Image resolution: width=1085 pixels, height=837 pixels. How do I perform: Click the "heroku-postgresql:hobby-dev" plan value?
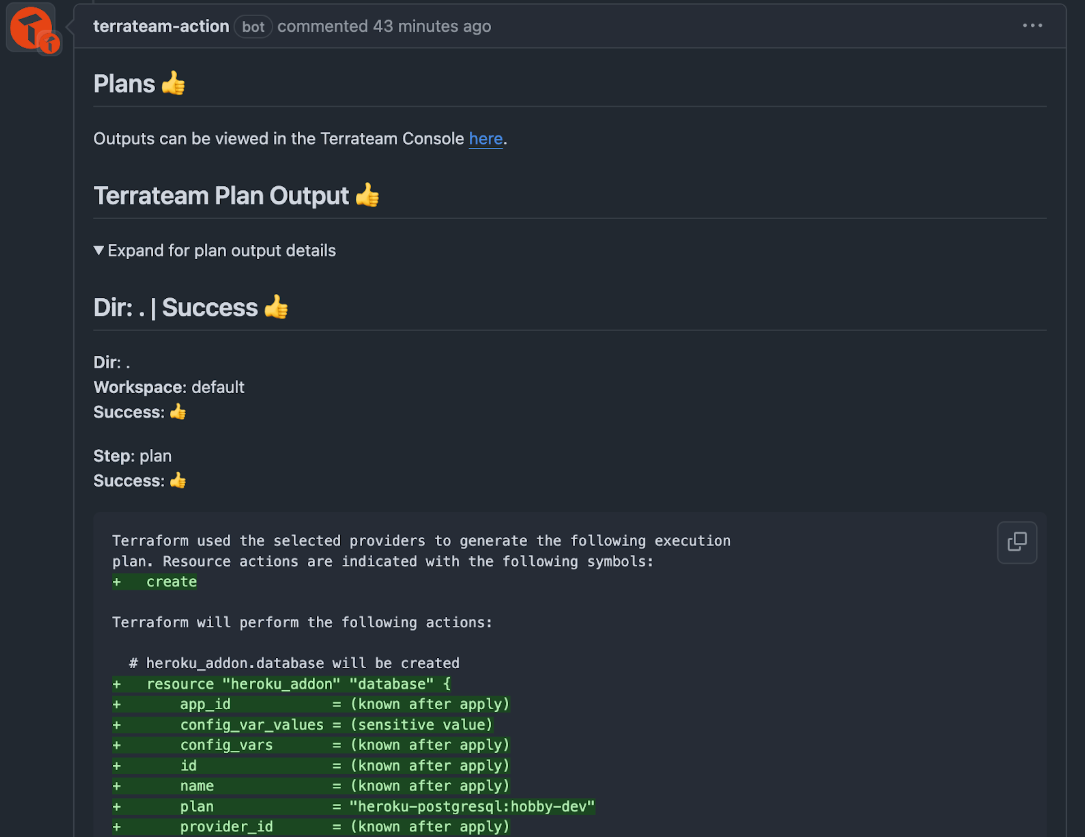pos(472,806)
